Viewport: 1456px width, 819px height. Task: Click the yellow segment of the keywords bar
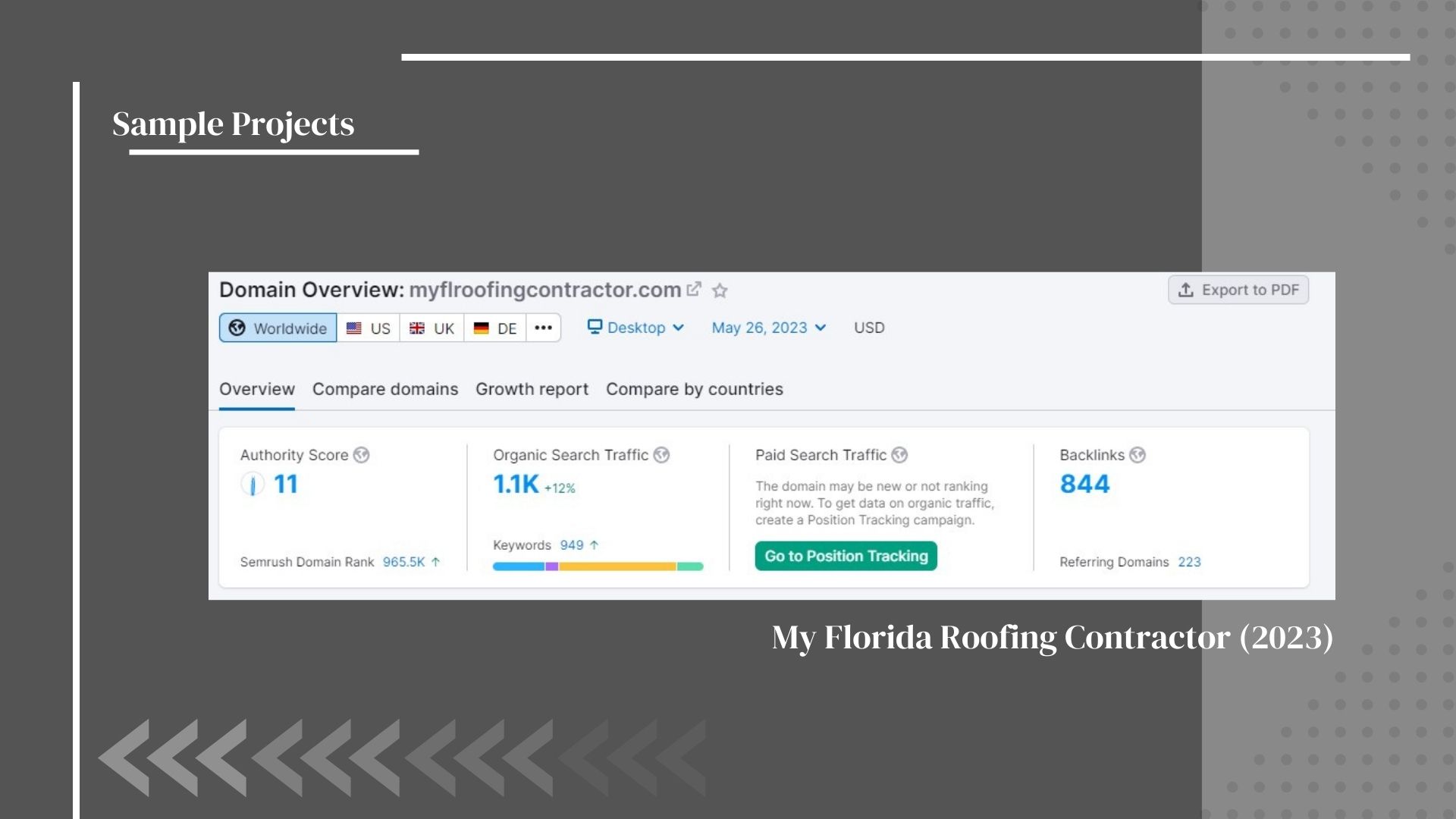(617, 566)
